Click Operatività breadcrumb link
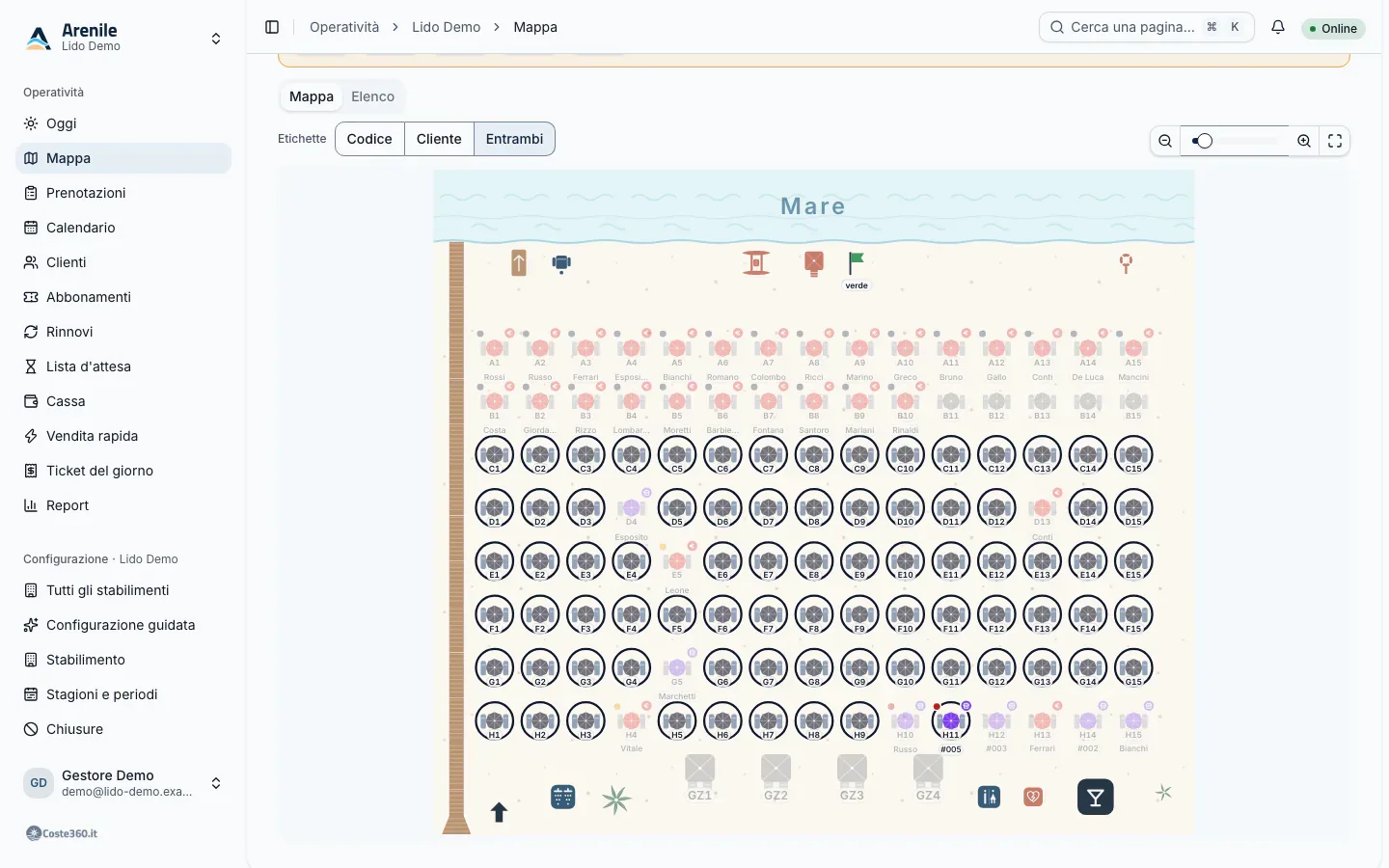1389x868 pixels. coord(344,27)
